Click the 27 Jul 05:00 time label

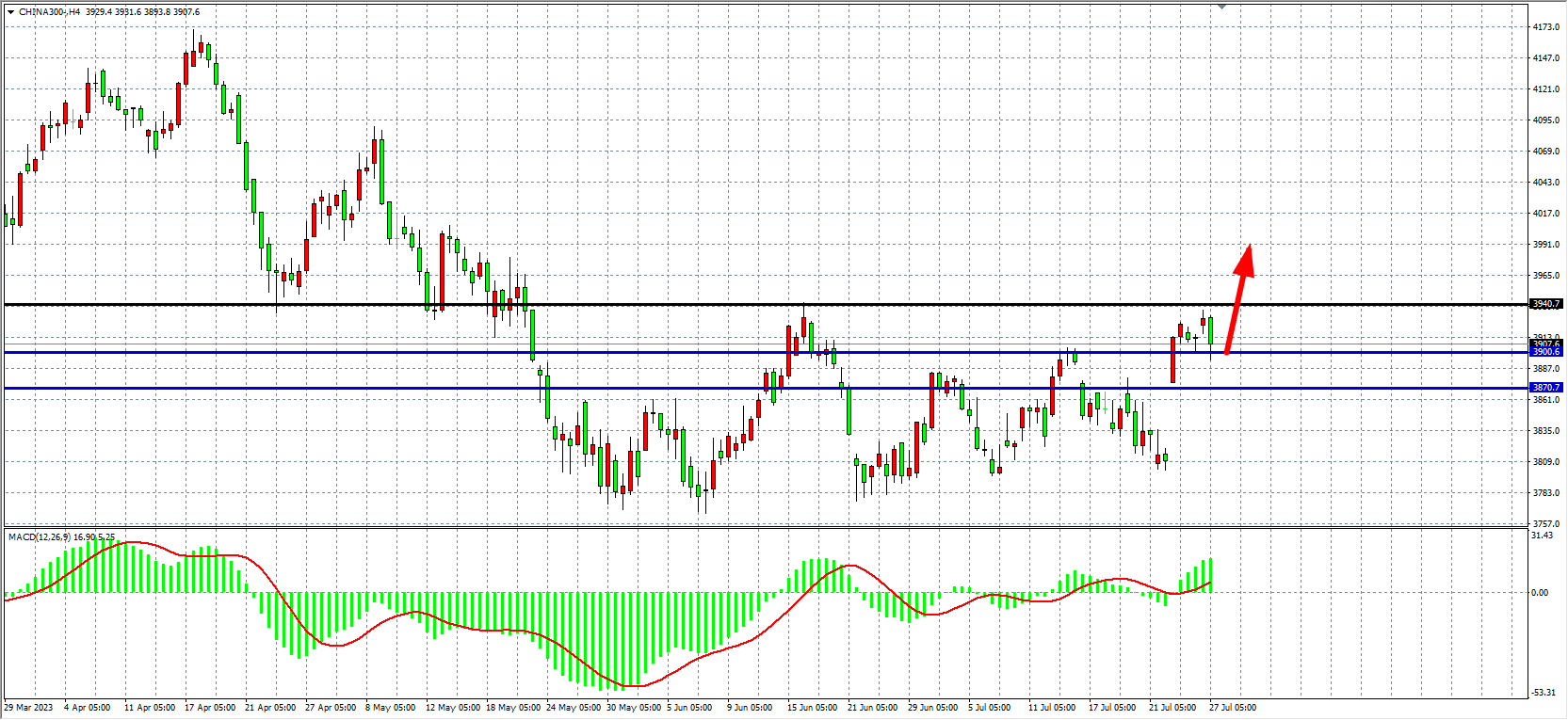tap(1232, 708)
